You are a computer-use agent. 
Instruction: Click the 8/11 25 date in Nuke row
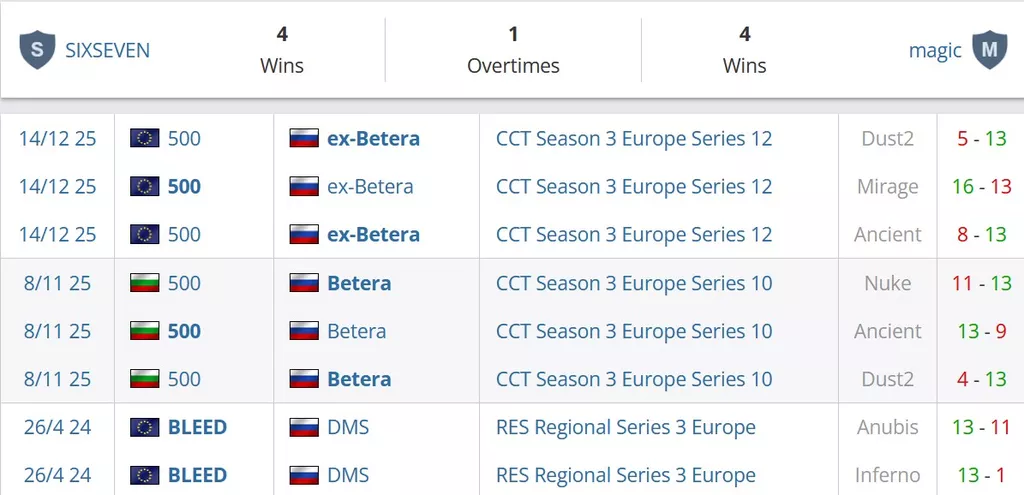coord(58,283)
